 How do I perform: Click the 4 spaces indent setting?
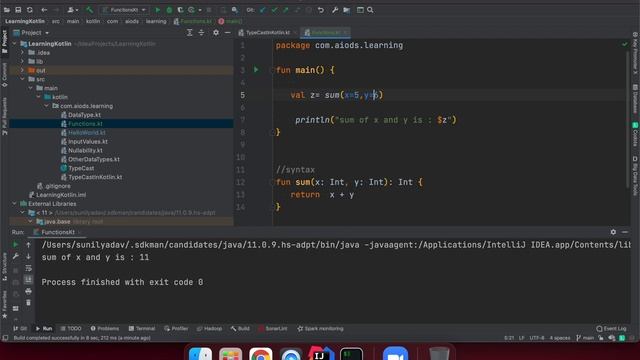point(560,338)
